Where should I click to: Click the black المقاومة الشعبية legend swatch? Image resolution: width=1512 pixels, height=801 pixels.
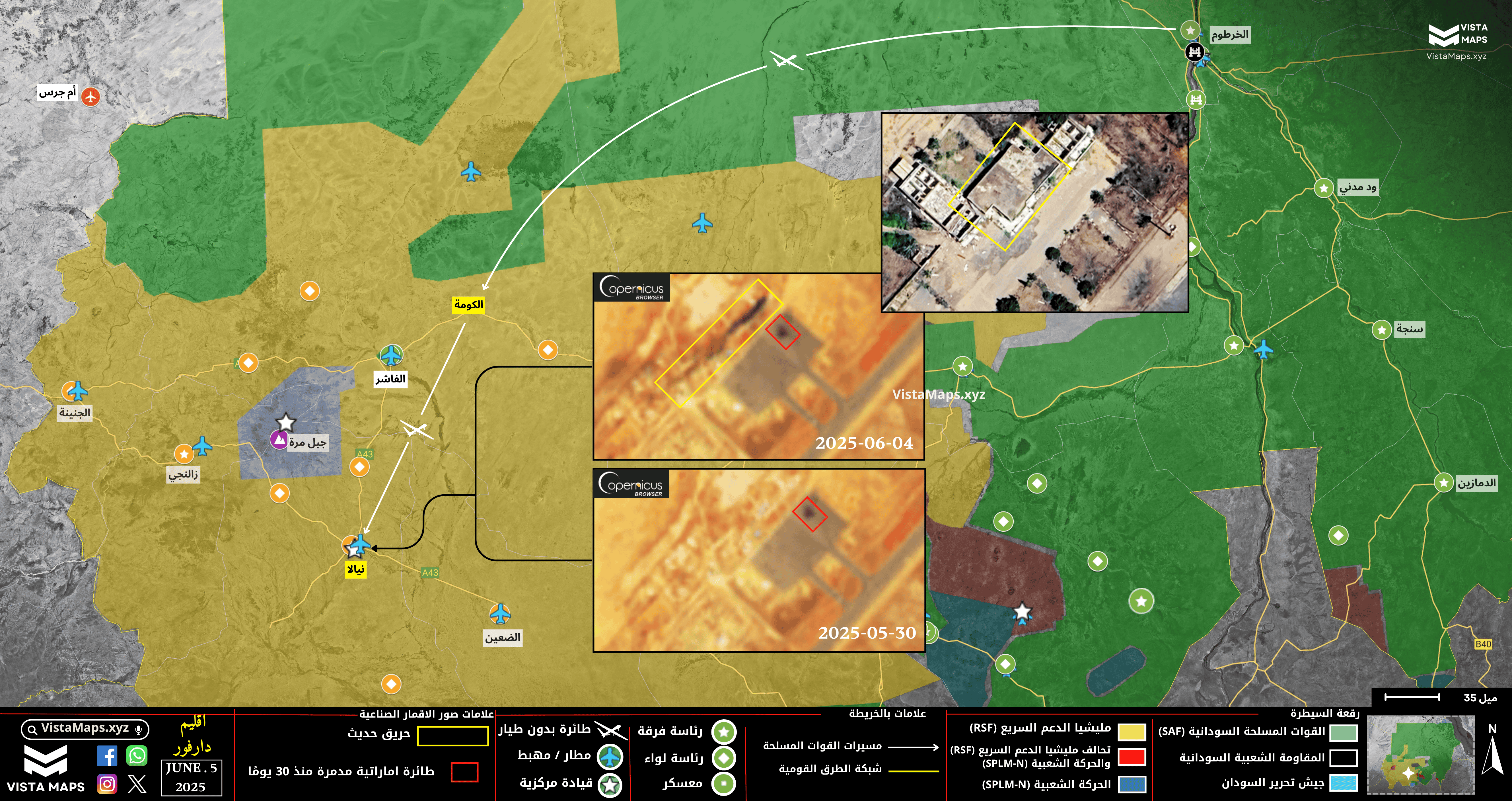click(1344, 757)
